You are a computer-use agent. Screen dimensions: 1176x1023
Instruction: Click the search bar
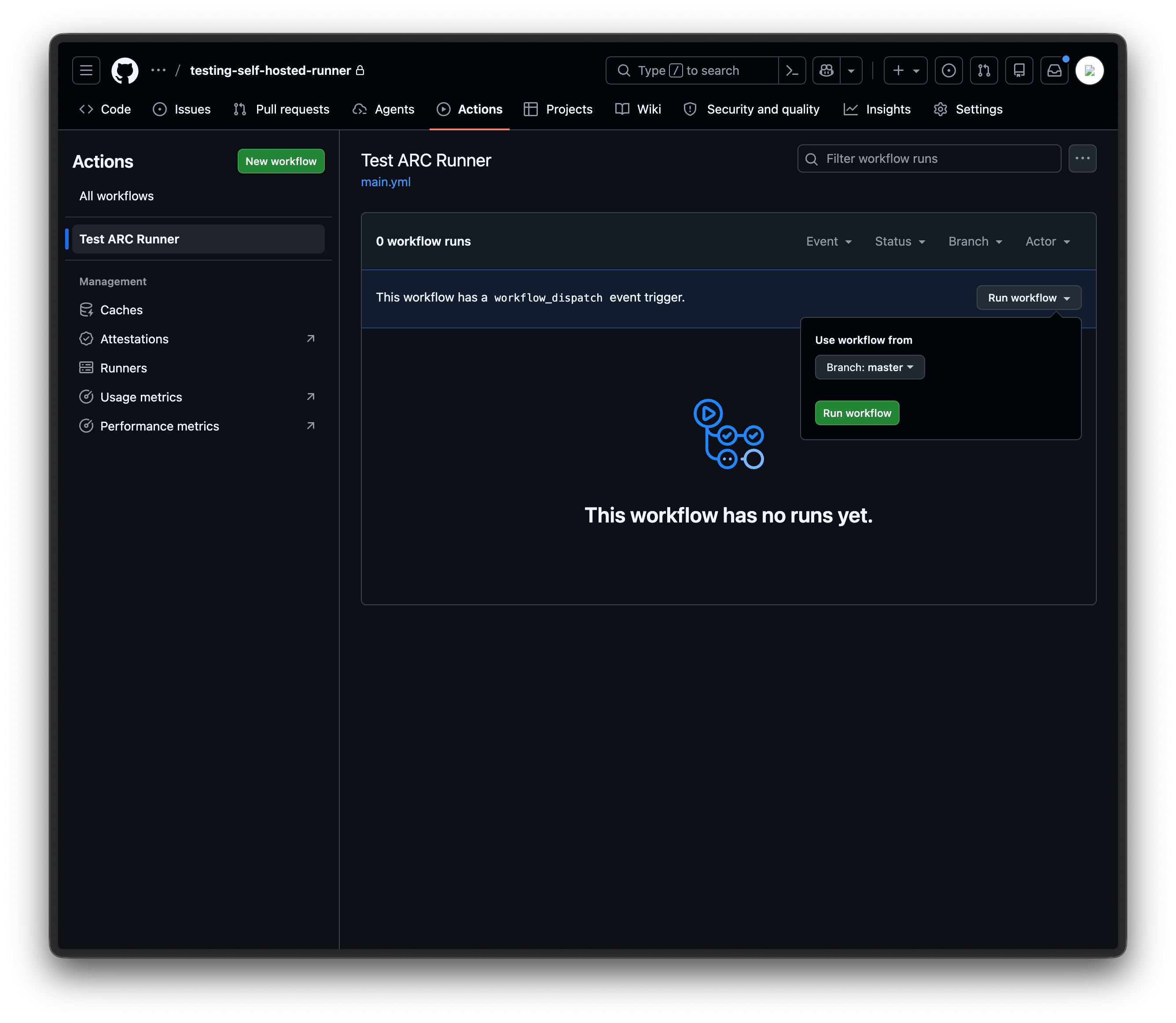(x=692, y=70)
